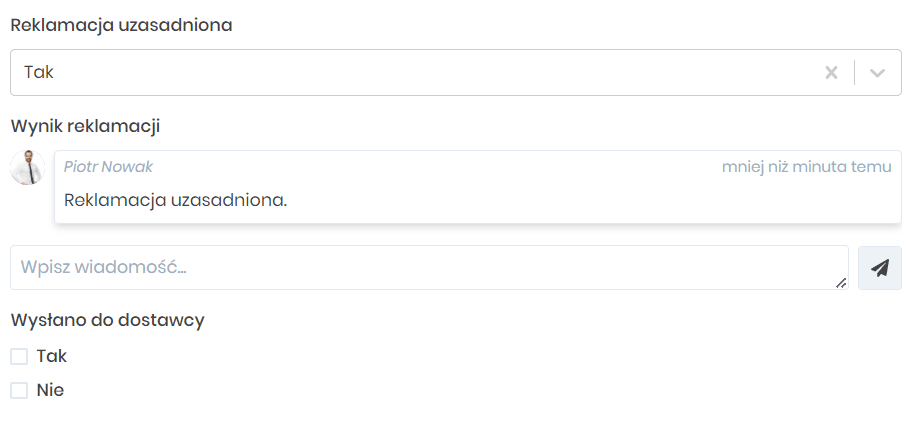Image resolution: width=910 pixels, height=421 pixels.
Task: Open the Reklamacja uzasadniona select box
Action: coord(400,73)
